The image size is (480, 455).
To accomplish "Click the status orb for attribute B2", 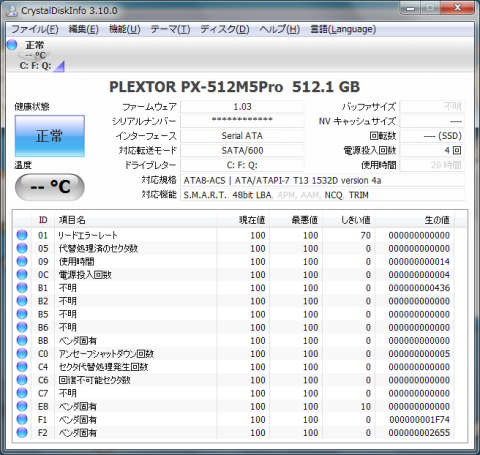I will 22,301.
